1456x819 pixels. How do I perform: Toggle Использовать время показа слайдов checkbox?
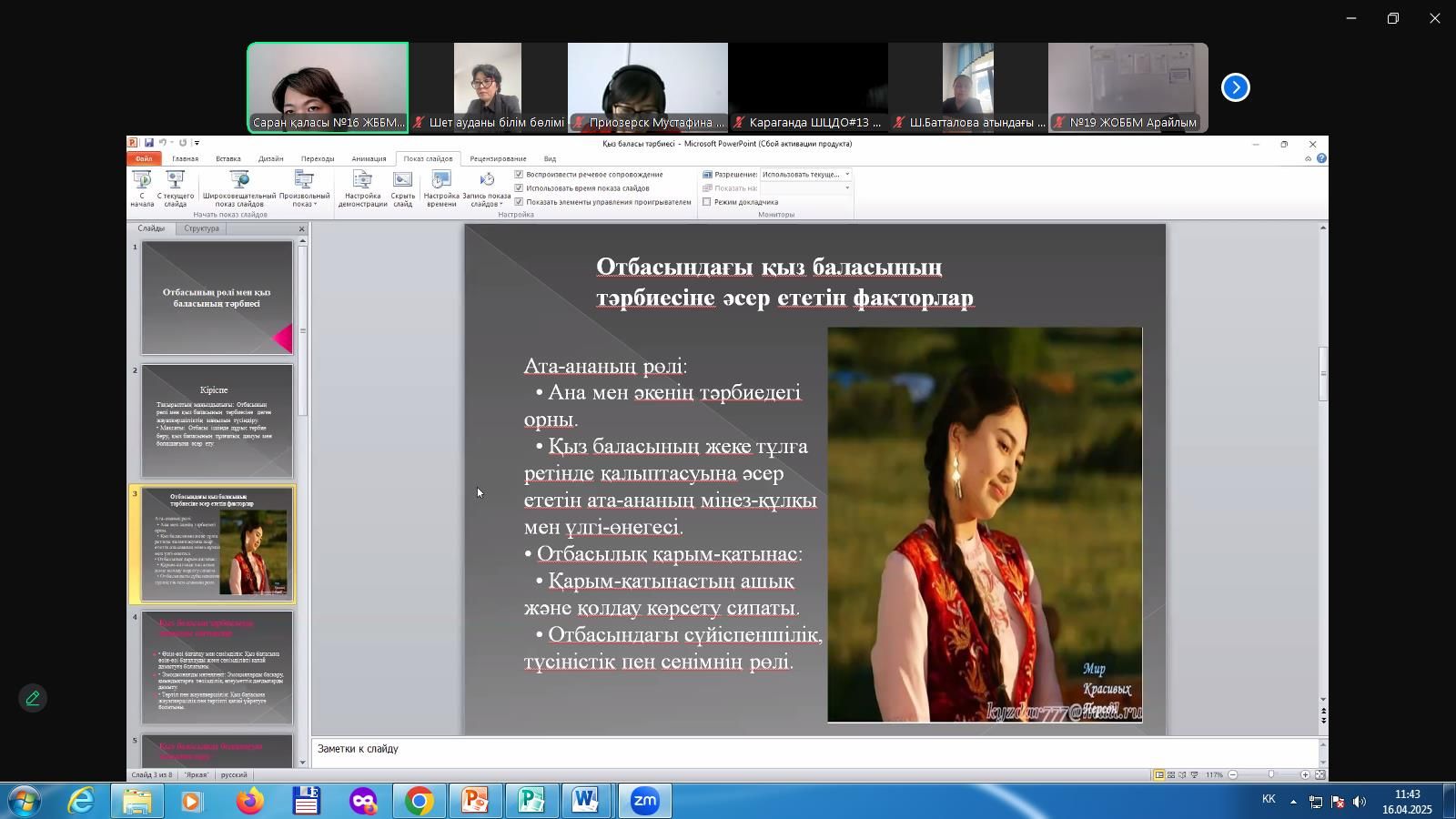(519, 188)
